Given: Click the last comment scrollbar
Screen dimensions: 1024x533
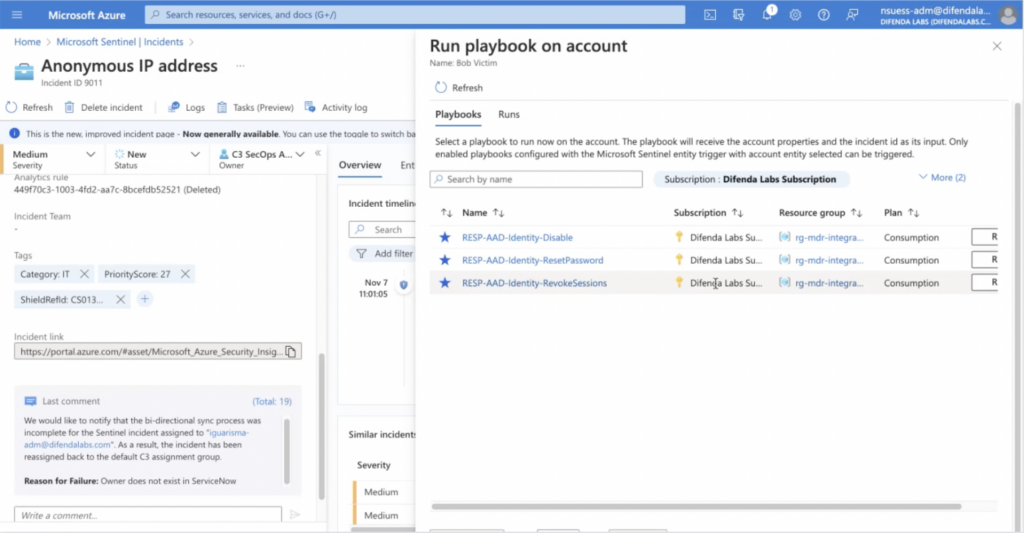Looking at the screenshot, I should click(286, 451).
